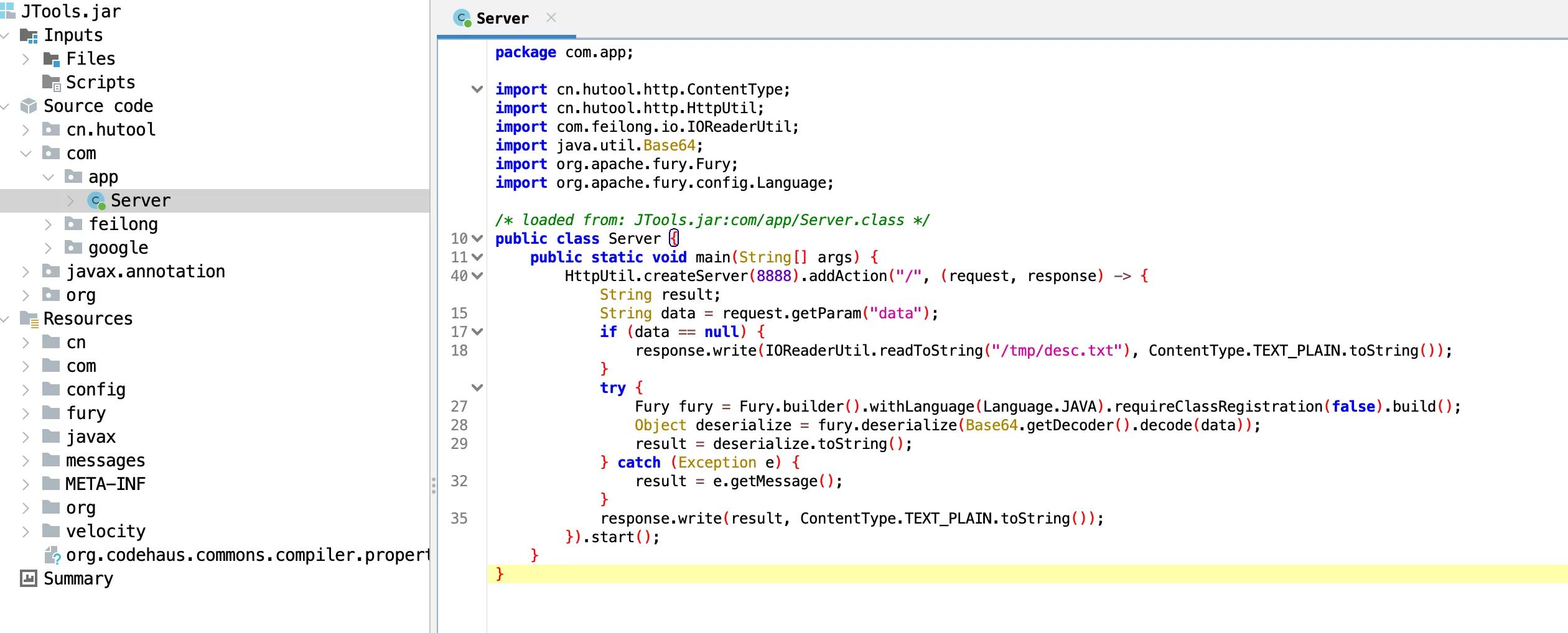This screenshot has height=633, width=1568.
Task: Fold the Server class body at line 10
Action: [477, 239]
